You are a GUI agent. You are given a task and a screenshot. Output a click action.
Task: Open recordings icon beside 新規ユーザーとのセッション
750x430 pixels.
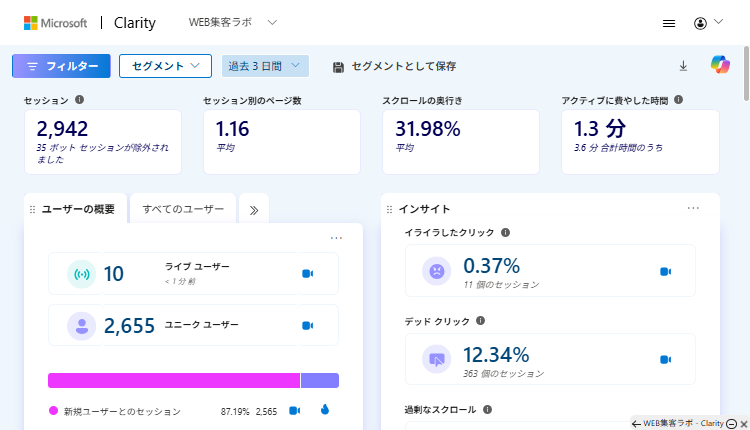point(295,410)
